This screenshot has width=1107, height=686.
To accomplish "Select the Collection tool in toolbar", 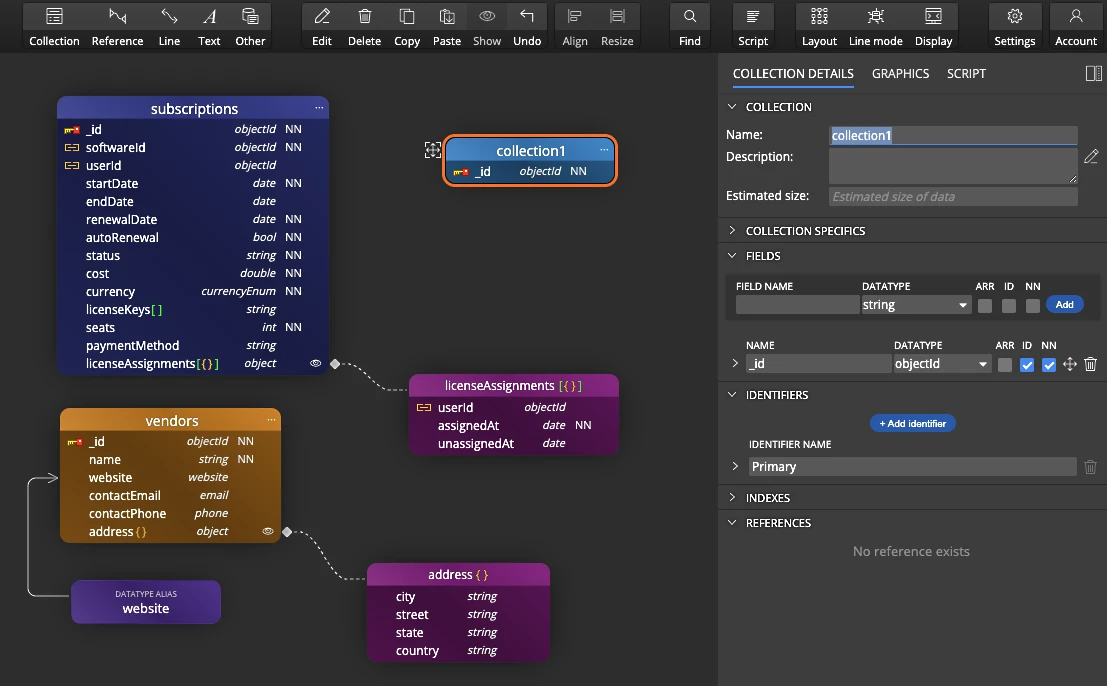I will (x=54, y=27).
